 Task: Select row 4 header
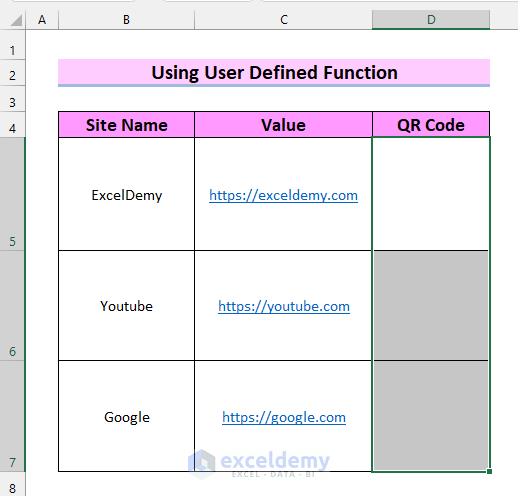click(x=12, y=125)
